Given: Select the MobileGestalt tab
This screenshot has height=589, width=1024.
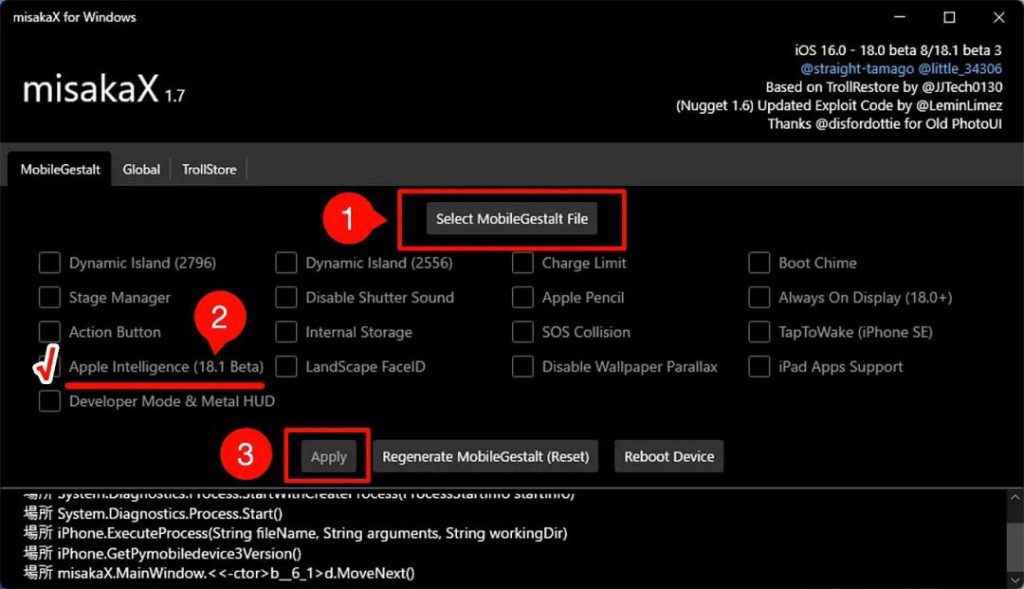Looking at the screenshot, I should [x=61, y=170].
